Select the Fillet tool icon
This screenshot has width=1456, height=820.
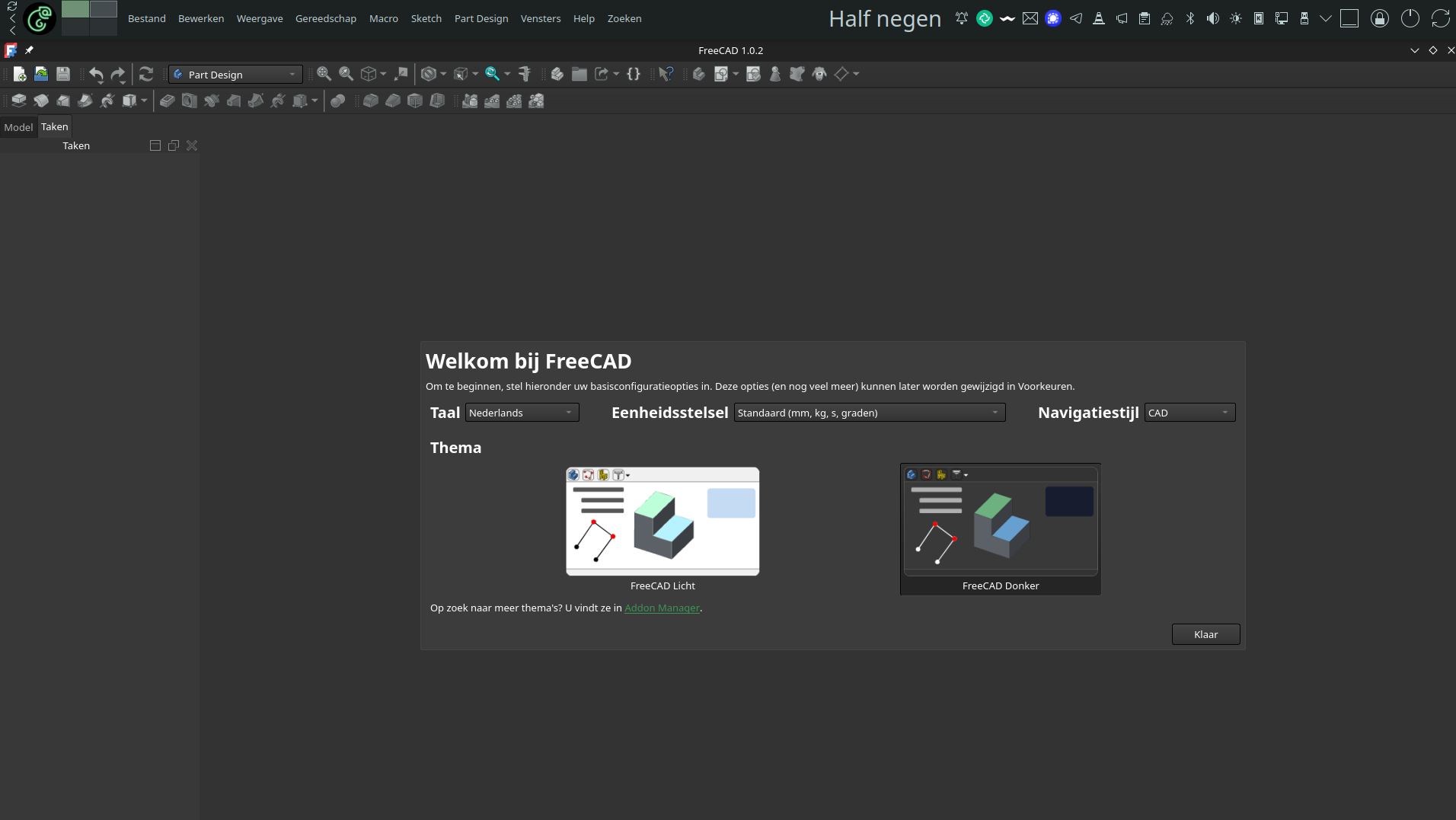371,101
